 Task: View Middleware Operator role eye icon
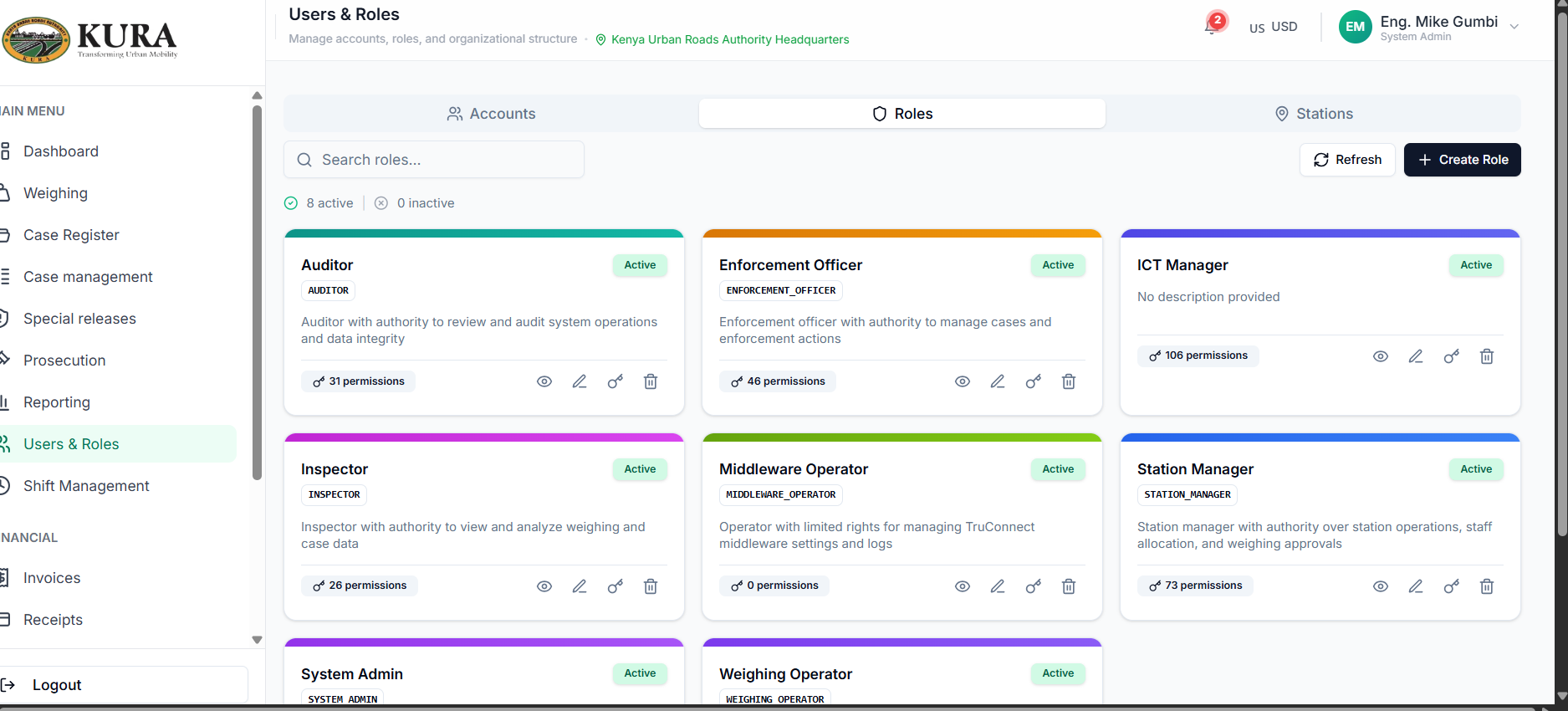(x=963, y=586)
